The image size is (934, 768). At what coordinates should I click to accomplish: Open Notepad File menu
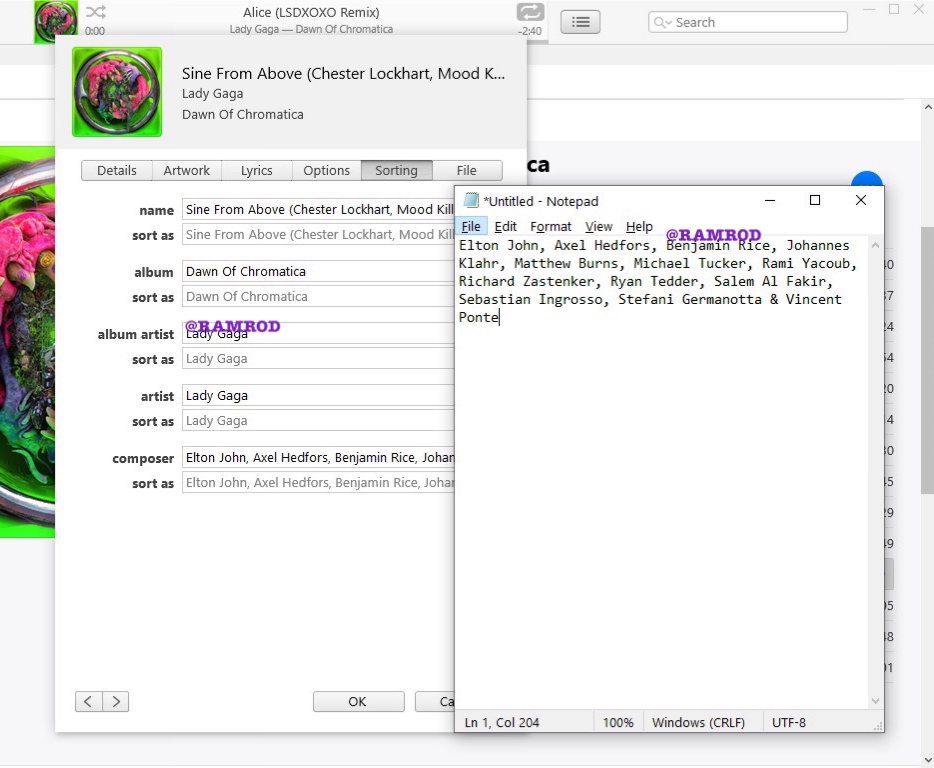tap(471, 226)
